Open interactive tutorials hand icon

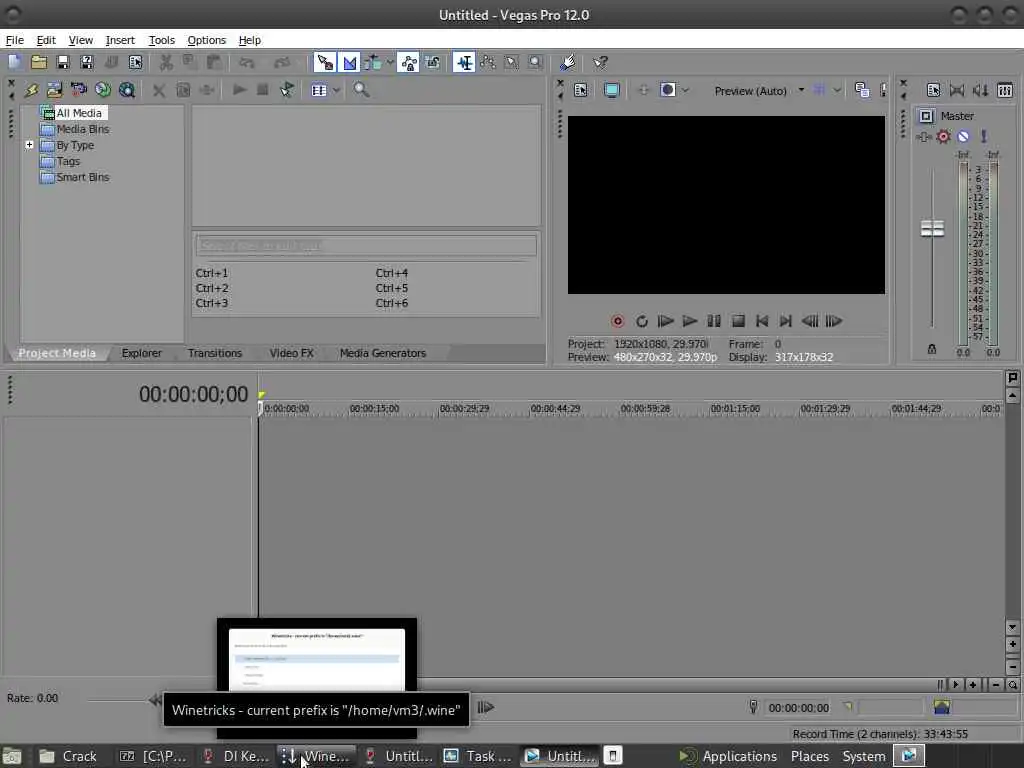(x=568, y=63)
